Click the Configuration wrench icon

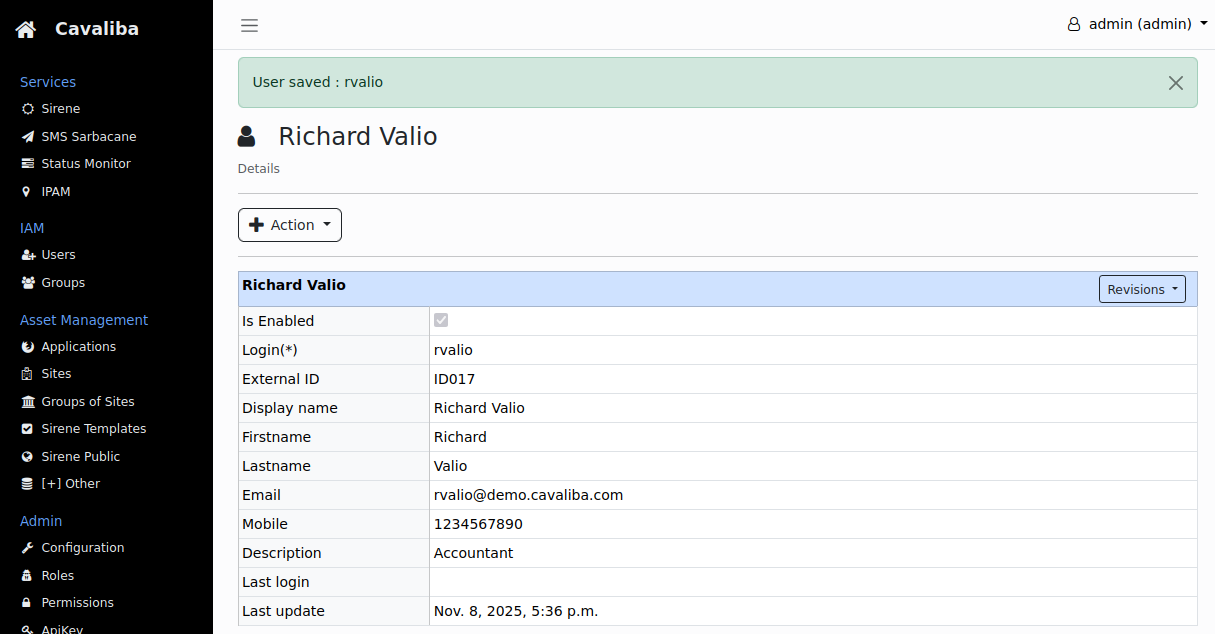click(28, 548)
